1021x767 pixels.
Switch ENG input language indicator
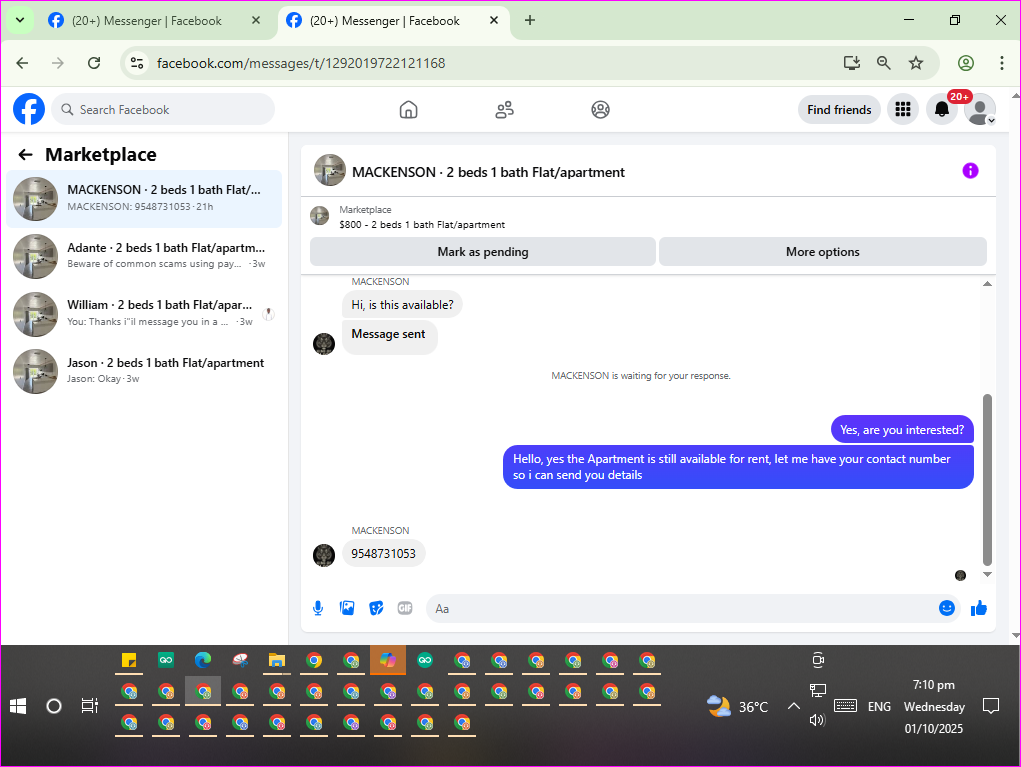tap(879, 706)
